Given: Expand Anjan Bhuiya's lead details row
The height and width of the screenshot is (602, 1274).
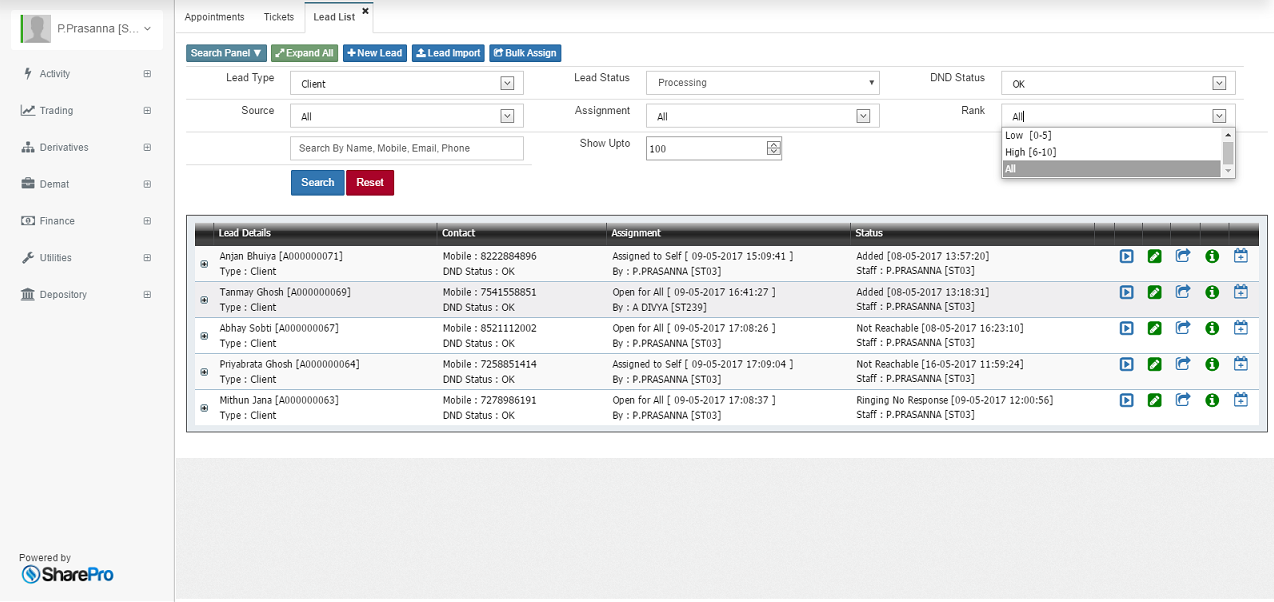Looking at the screenshot, I should 204,263.
